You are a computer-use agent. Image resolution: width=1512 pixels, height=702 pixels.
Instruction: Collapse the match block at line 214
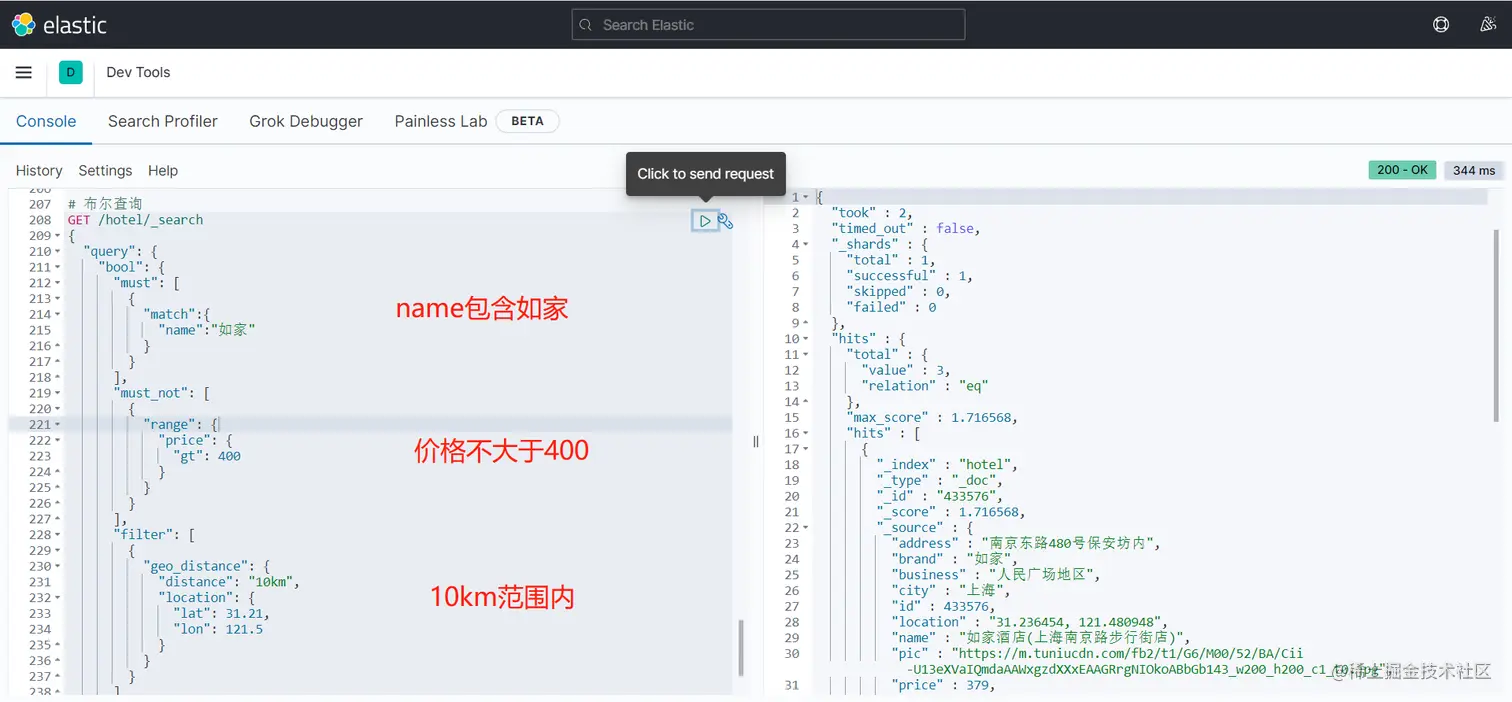coord(58,315)
